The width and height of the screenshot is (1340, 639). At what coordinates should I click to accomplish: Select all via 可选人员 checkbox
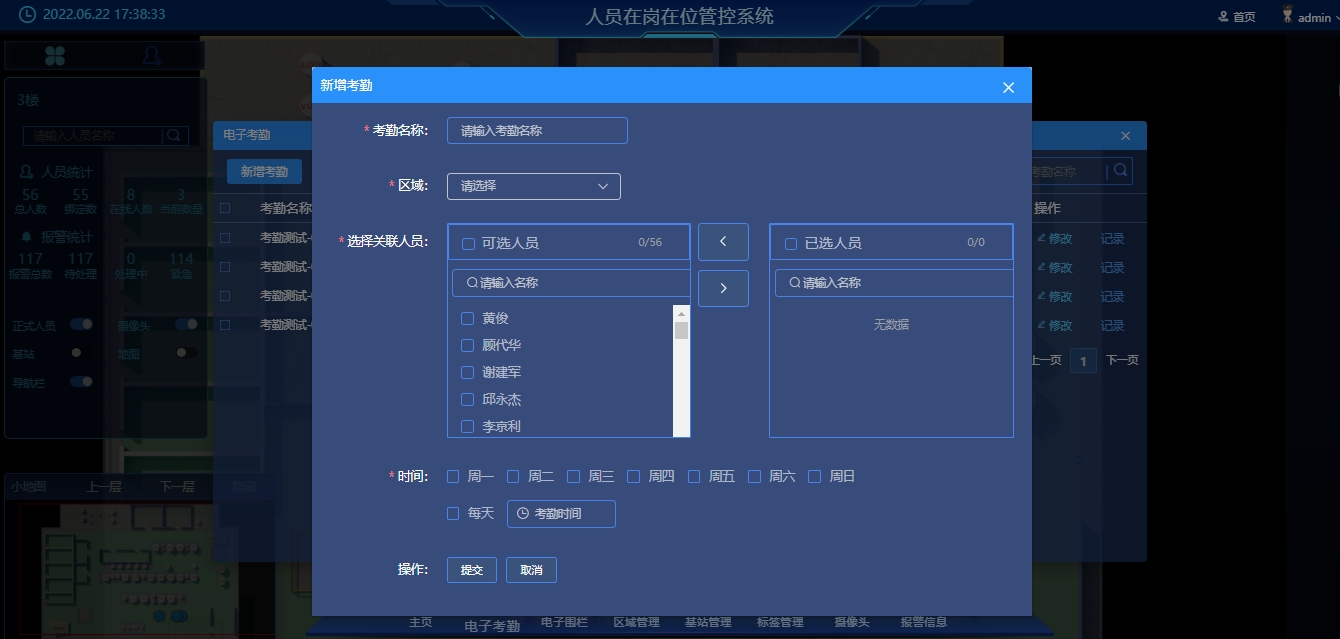pos(468,243)
